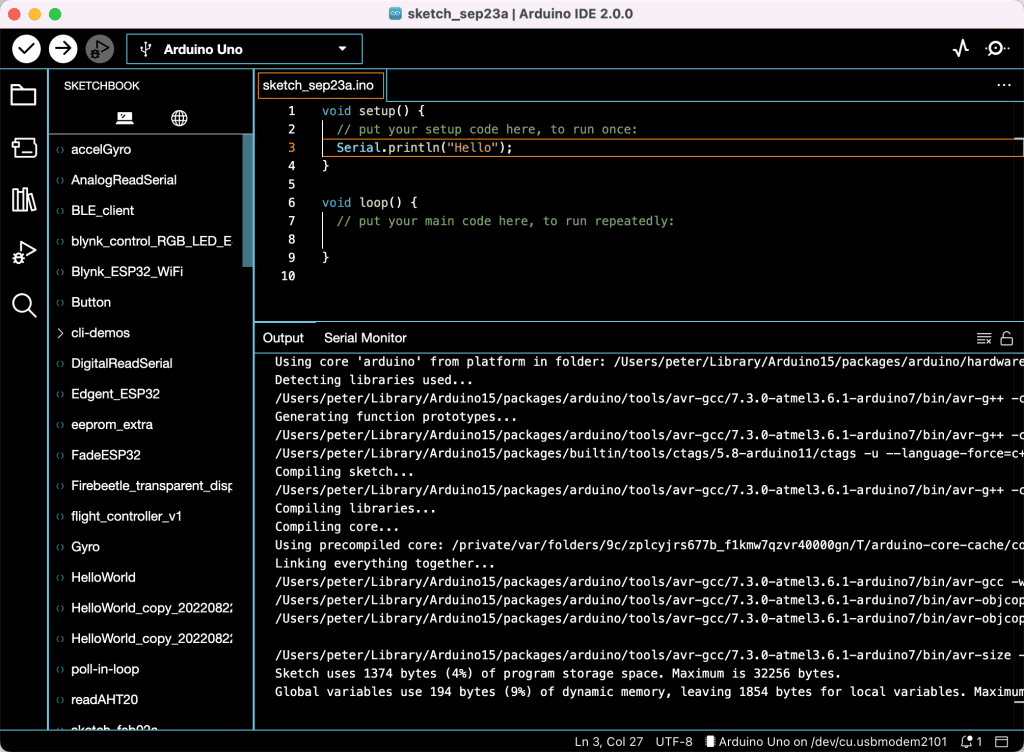
Task: Click the 'Compiling sketch...' output line
Action: 344,471
